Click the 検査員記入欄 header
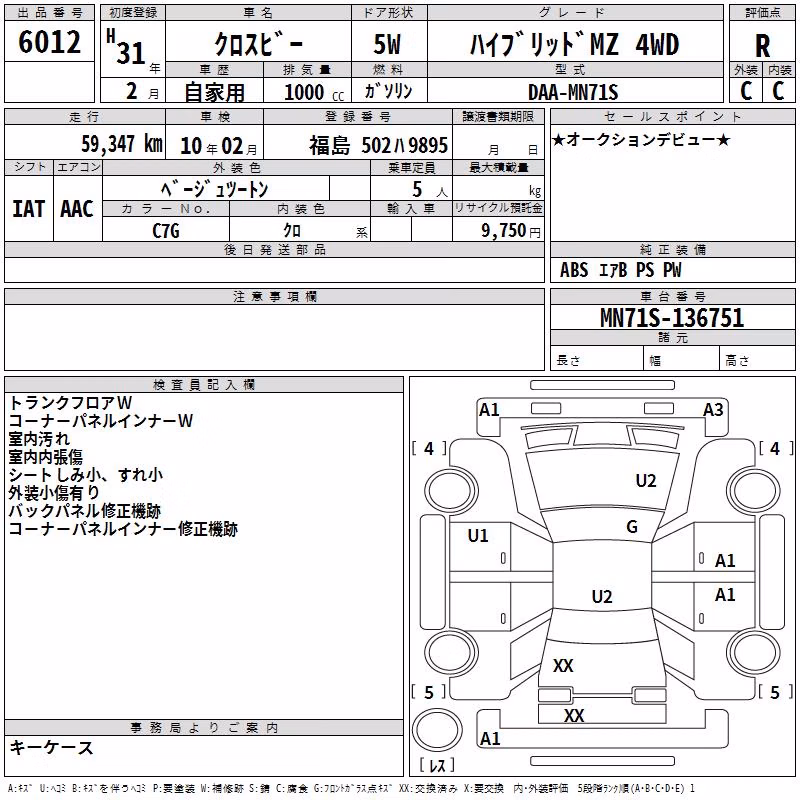 click(x=204, y=385)
